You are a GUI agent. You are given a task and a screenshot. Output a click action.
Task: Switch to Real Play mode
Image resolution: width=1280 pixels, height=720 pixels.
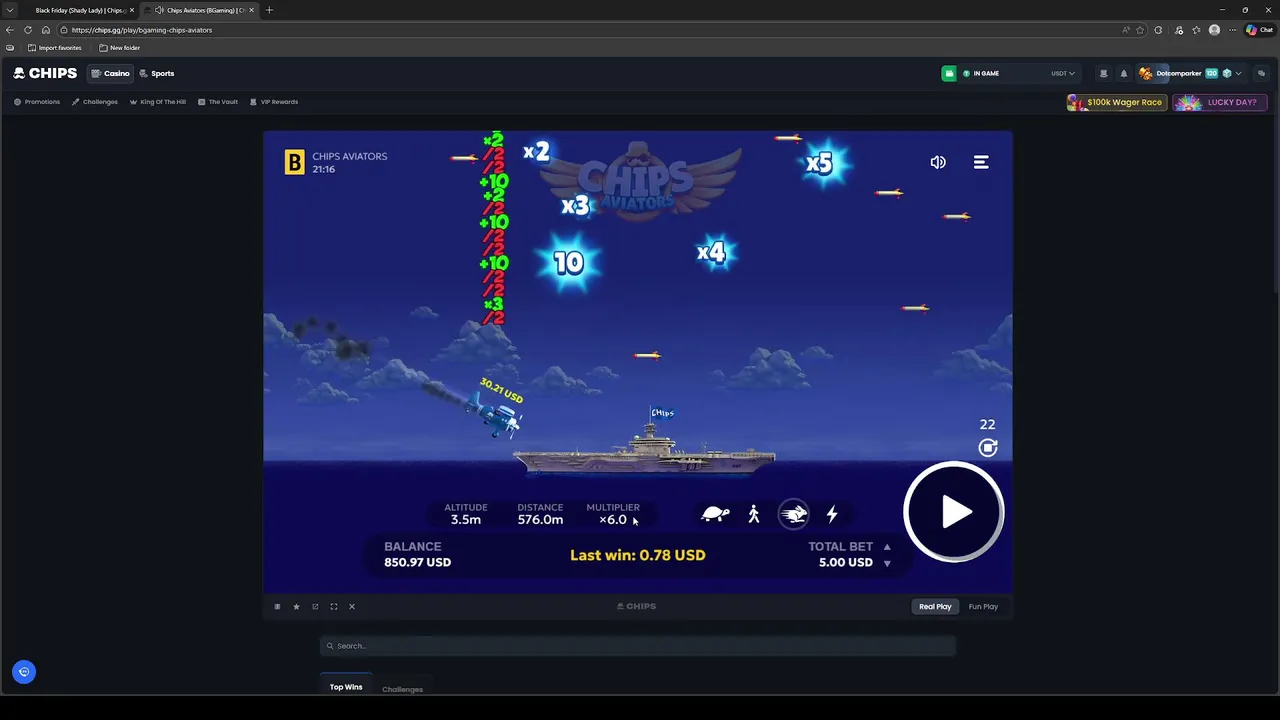point(935,606)
